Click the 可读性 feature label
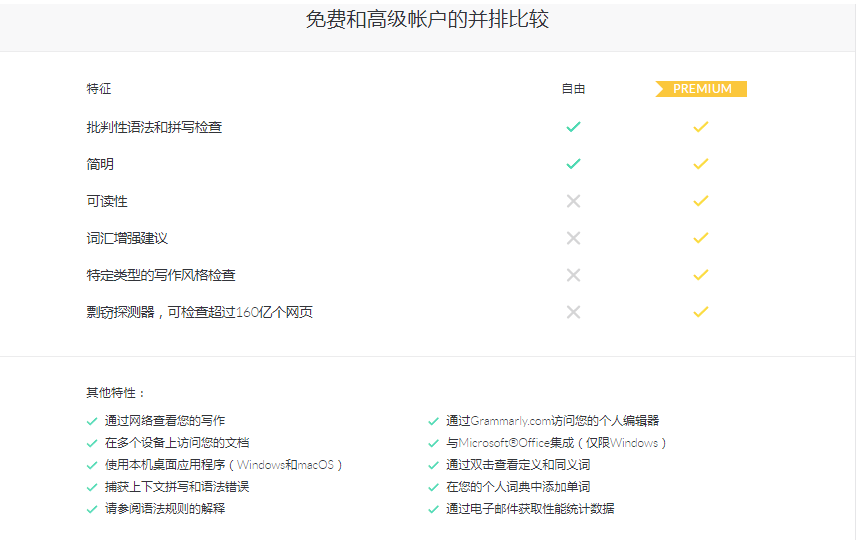This screenshot has height=540, width=858. (107, 201)
